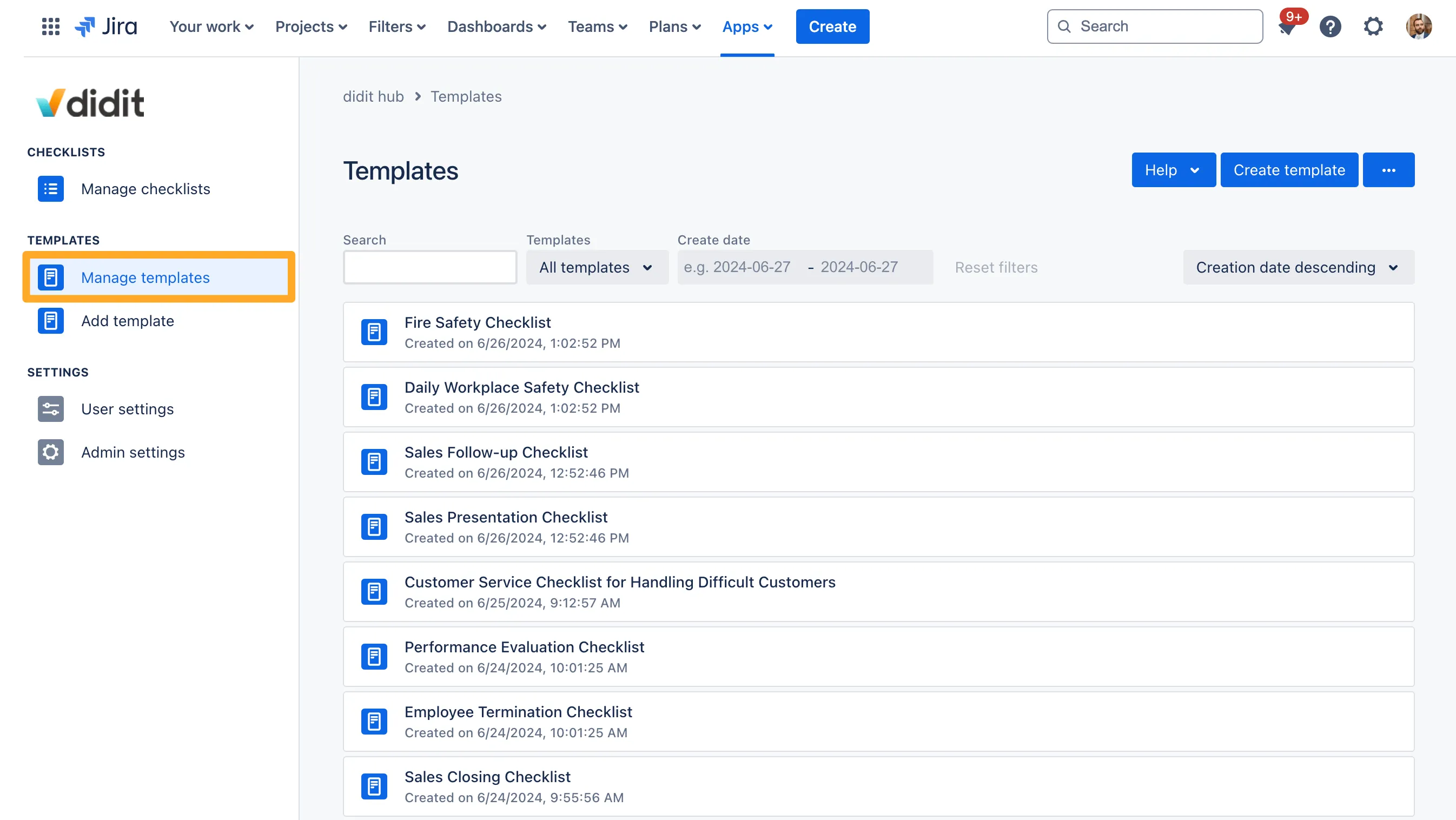The height and width of the screenshot is (820, 1456).
Task: Expand the Dashboards menu
Action: pyautogui.click(x=497, y=27)
